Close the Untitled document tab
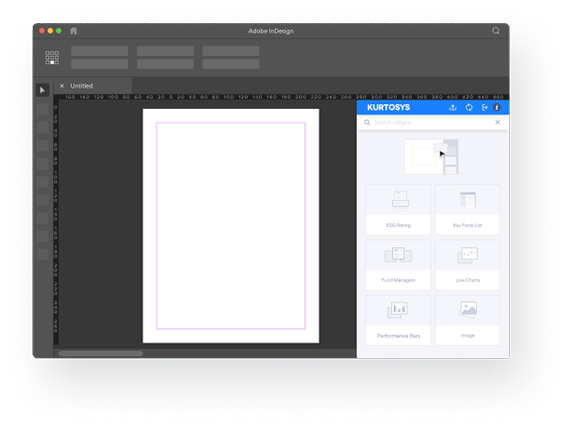Image resolution: width=570 pixels, height=428 pixels. pos(62,86)
